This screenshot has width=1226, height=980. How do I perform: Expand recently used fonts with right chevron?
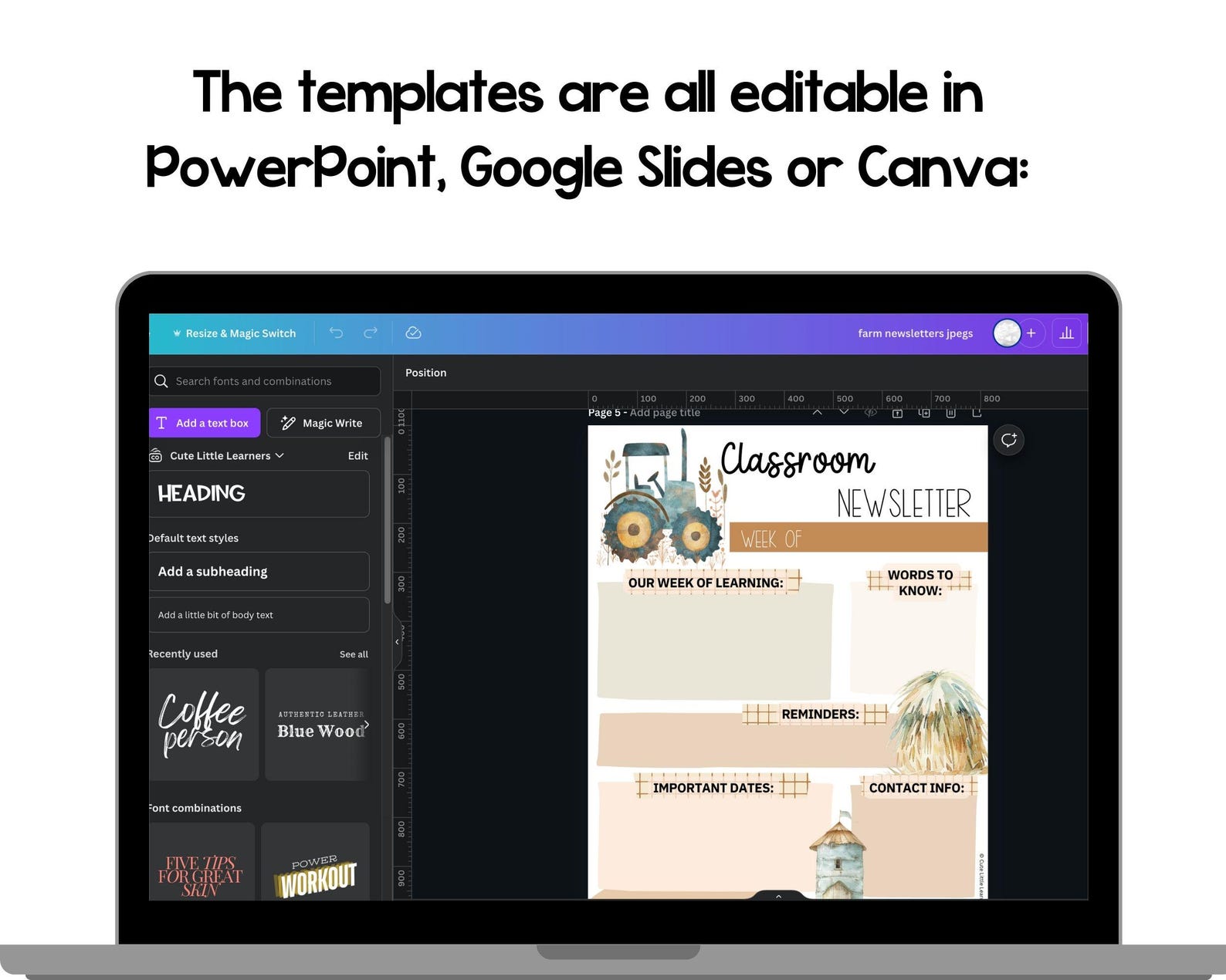click(366, 725)
